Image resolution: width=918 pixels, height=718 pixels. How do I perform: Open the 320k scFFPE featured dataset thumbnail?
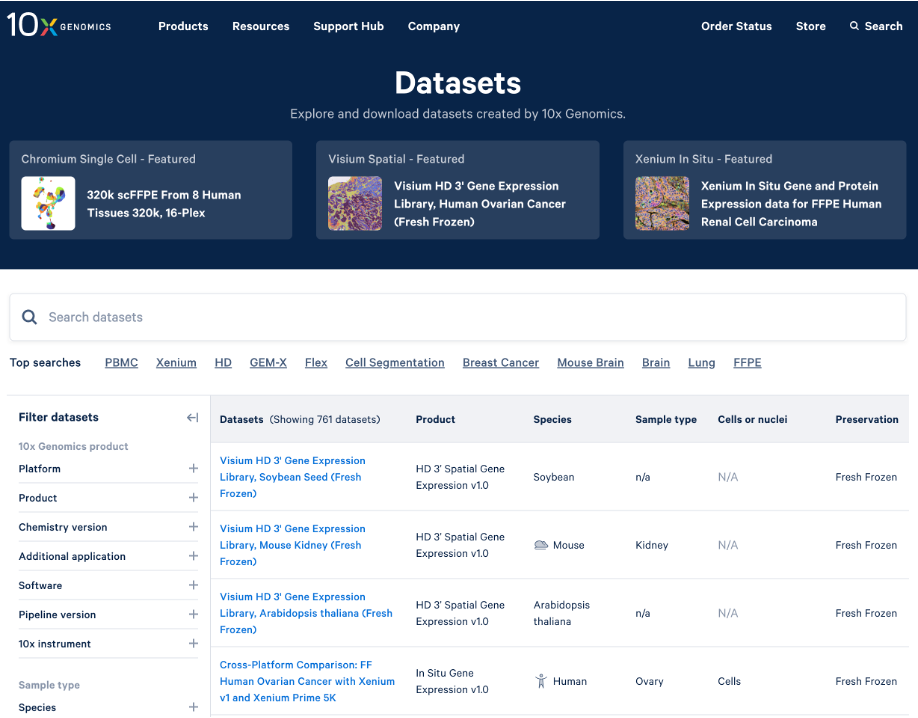(x=48, y=204)
